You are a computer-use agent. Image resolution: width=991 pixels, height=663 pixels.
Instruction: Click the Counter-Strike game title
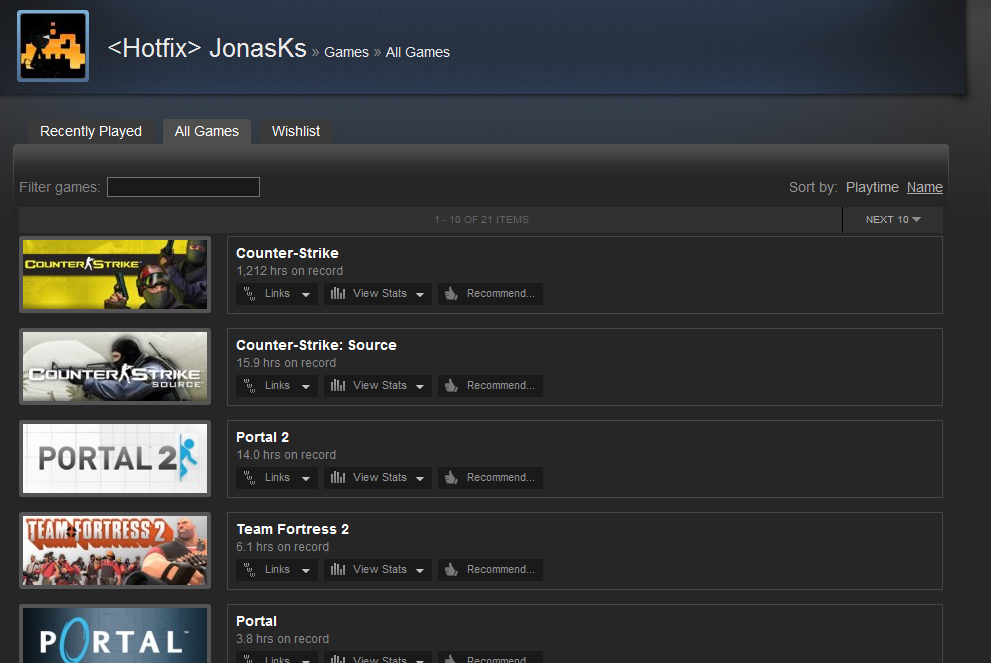point(288,253)
